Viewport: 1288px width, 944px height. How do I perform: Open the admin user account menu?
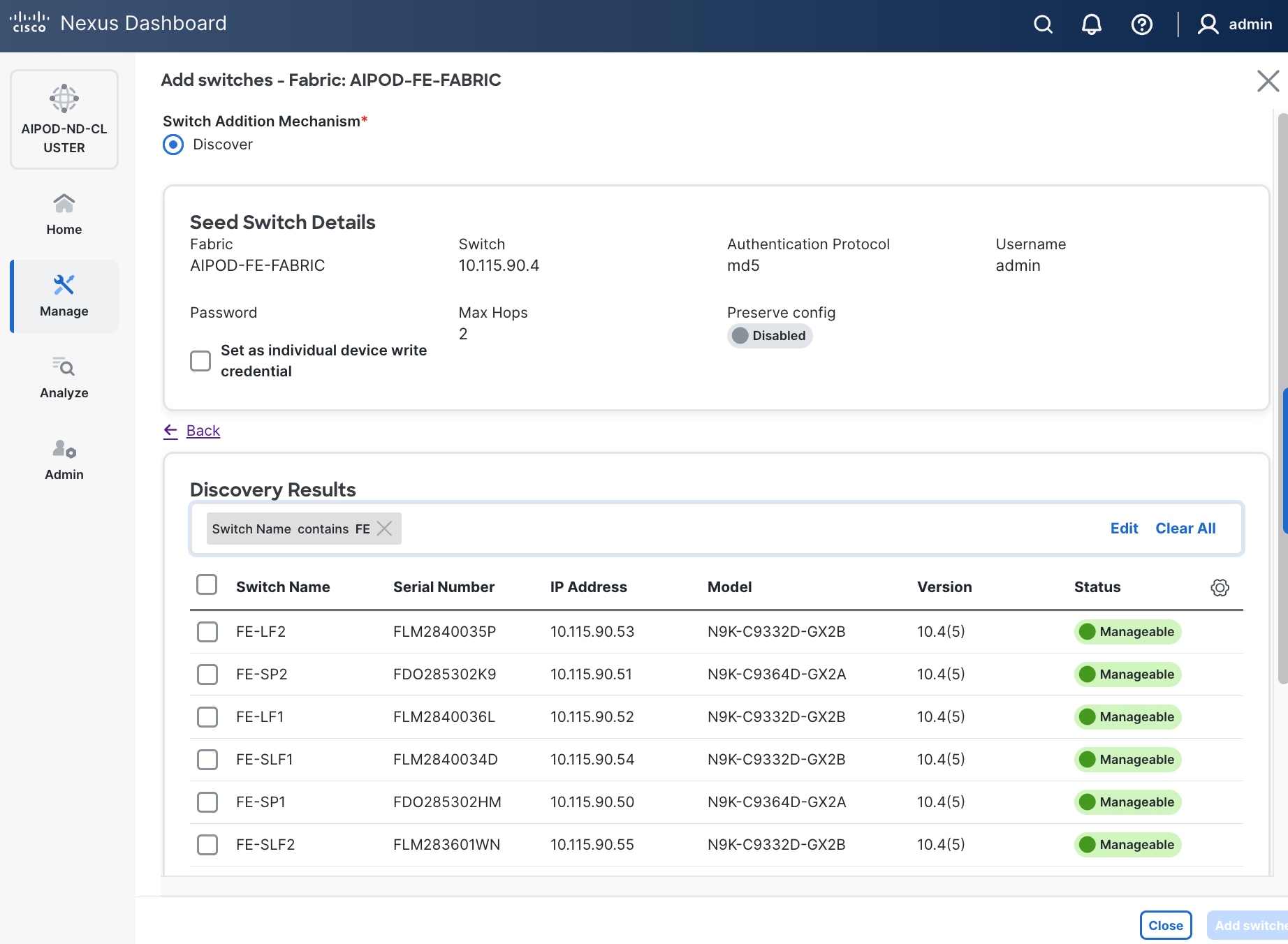tap(1235, 24)
